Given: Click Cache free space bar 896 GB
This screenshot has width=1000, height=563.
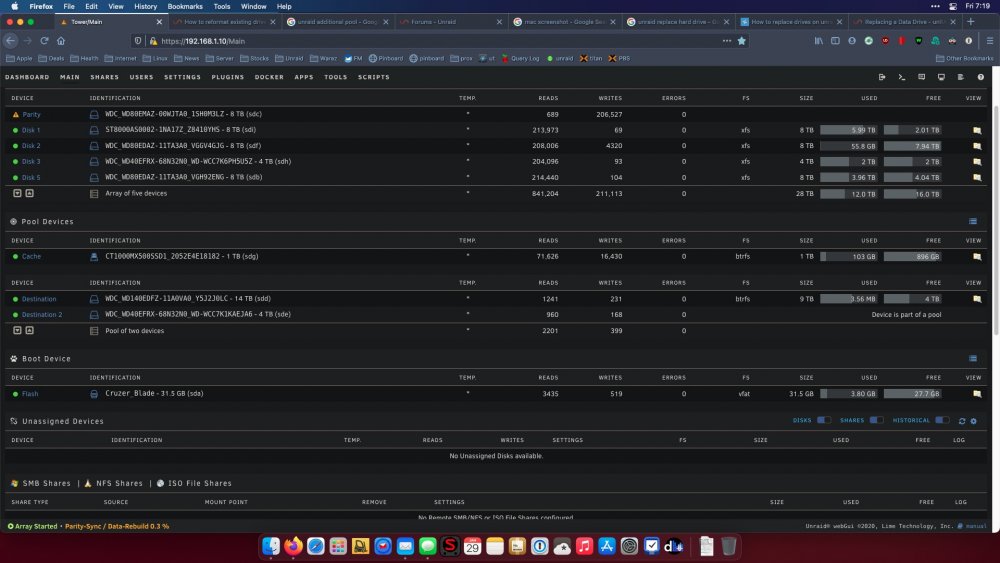Looking at the screenshot, I should pyautogui.click(x=912, y=257).
